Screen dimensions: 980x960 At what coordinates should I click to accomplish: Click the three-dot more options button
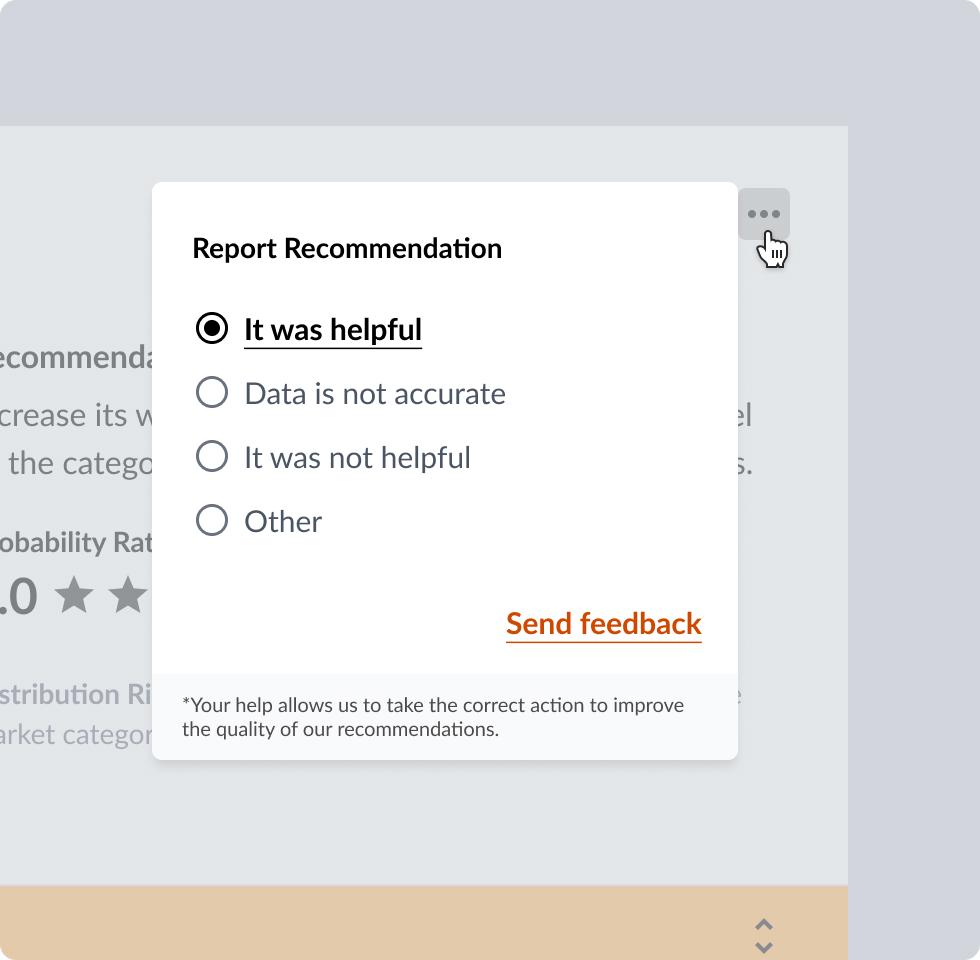point(764,214)
